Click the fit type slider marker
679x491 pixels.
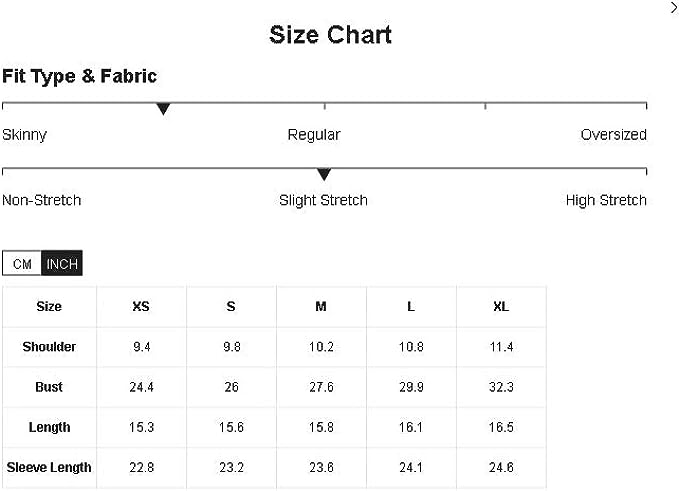[163, 109]
